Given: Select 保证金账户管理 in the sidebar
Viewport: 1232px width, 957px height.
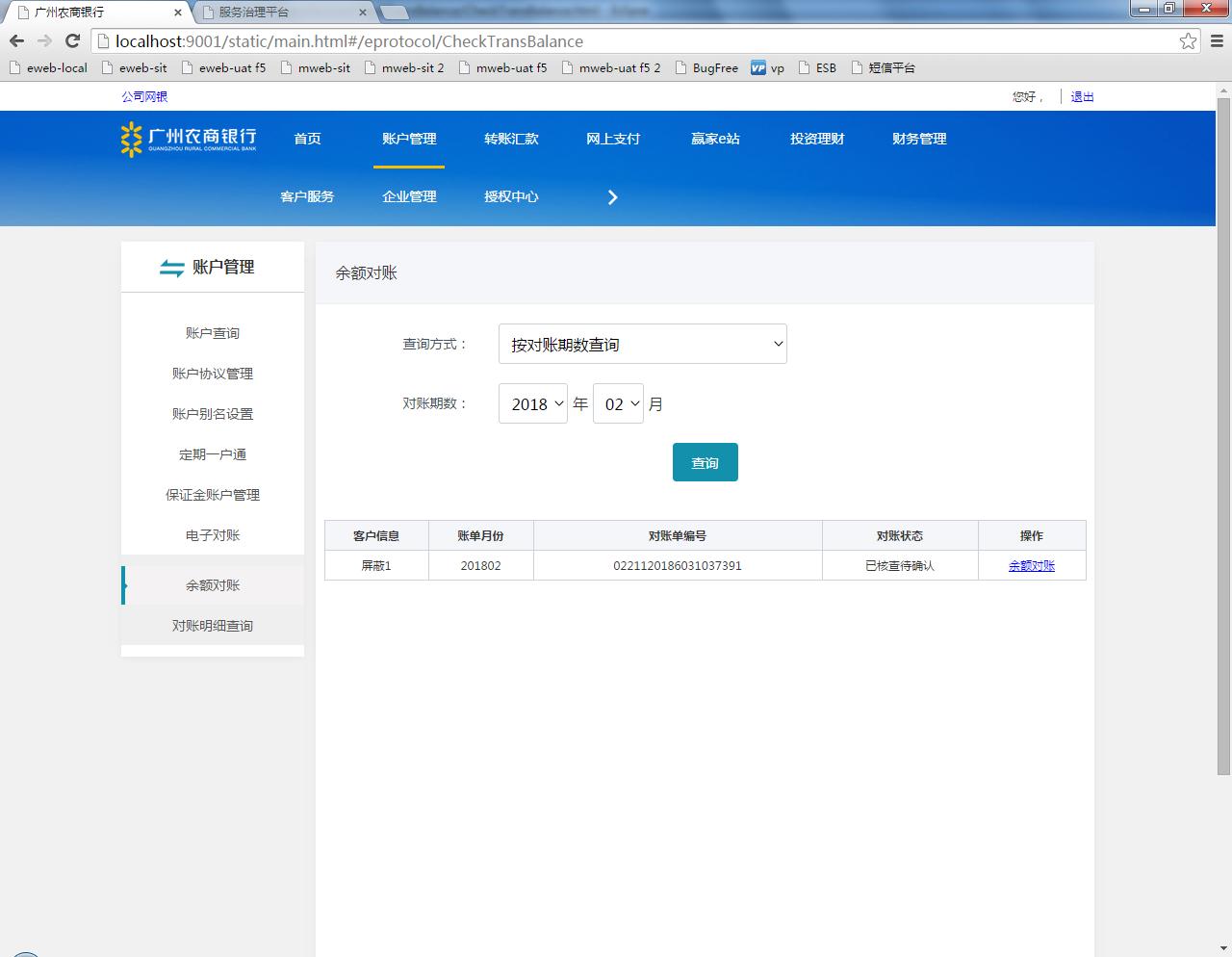Looking at the screenshot, I should coord(213,495).
